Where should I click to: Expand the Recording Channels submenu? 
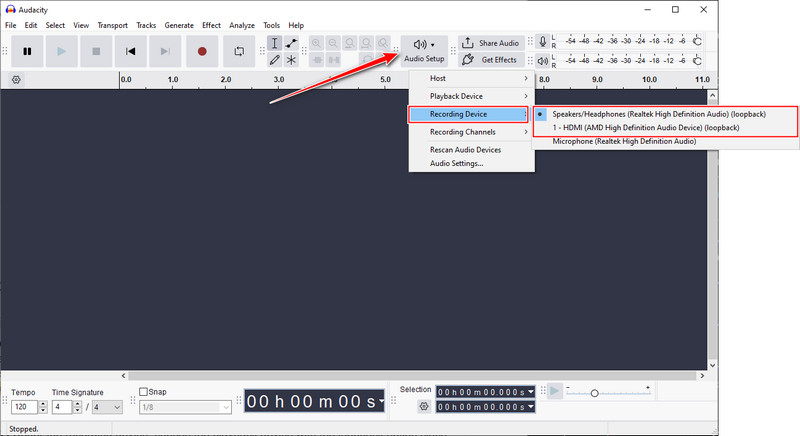click(471, 132)
